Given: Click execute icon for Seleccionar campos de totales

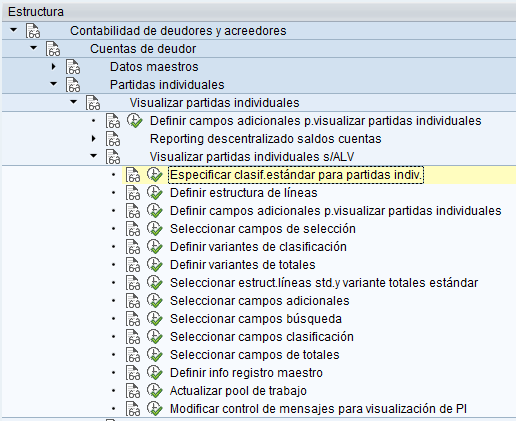Looking at the screenshot, I should coord(155,355).
